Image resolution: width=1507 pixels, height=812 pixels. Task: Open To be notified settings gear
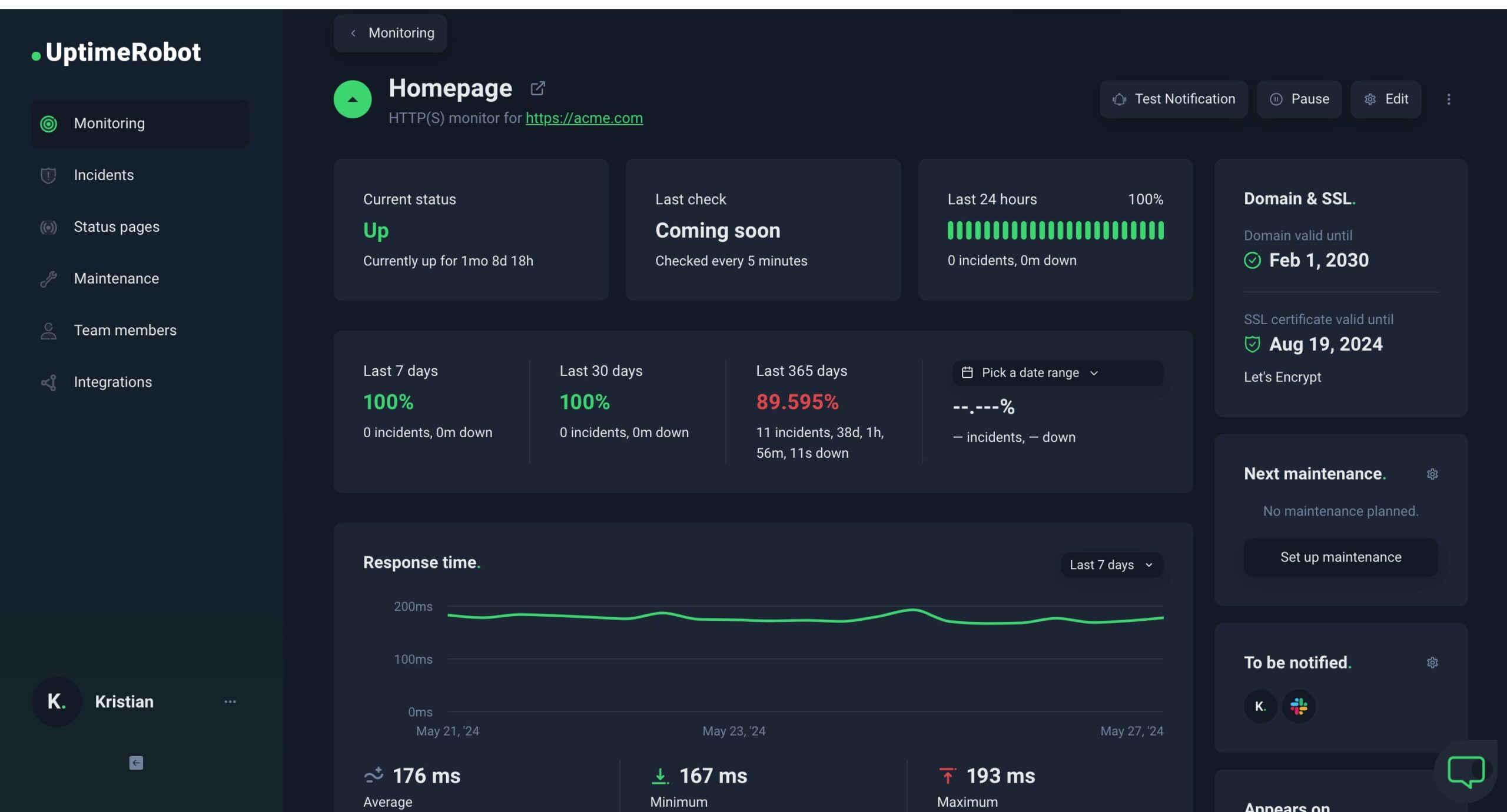point(1432,663)
